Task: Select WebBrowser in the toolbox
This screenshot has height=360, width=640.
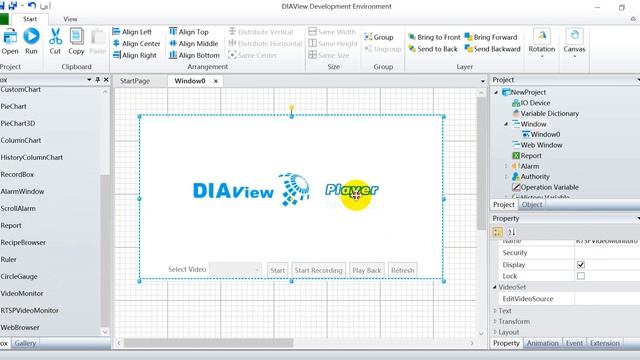Action: 20,328
